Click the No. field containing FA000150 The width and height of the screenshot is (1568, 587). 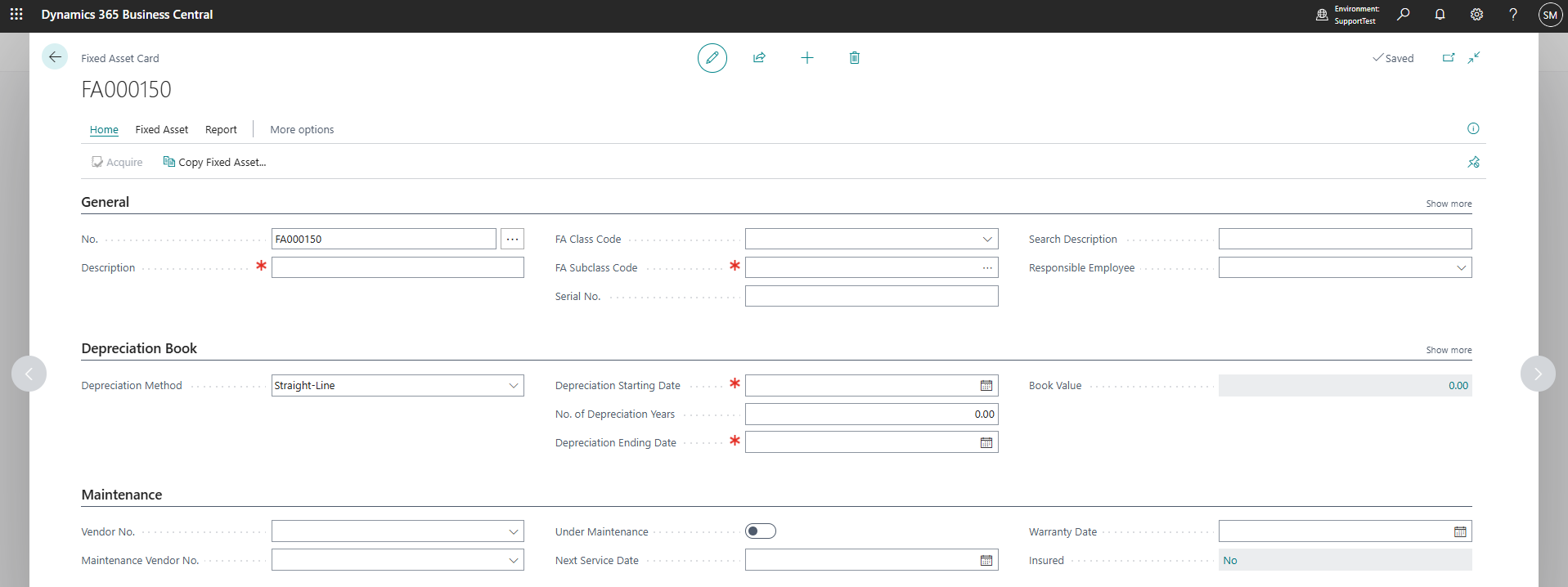click(x=384, y=239)
